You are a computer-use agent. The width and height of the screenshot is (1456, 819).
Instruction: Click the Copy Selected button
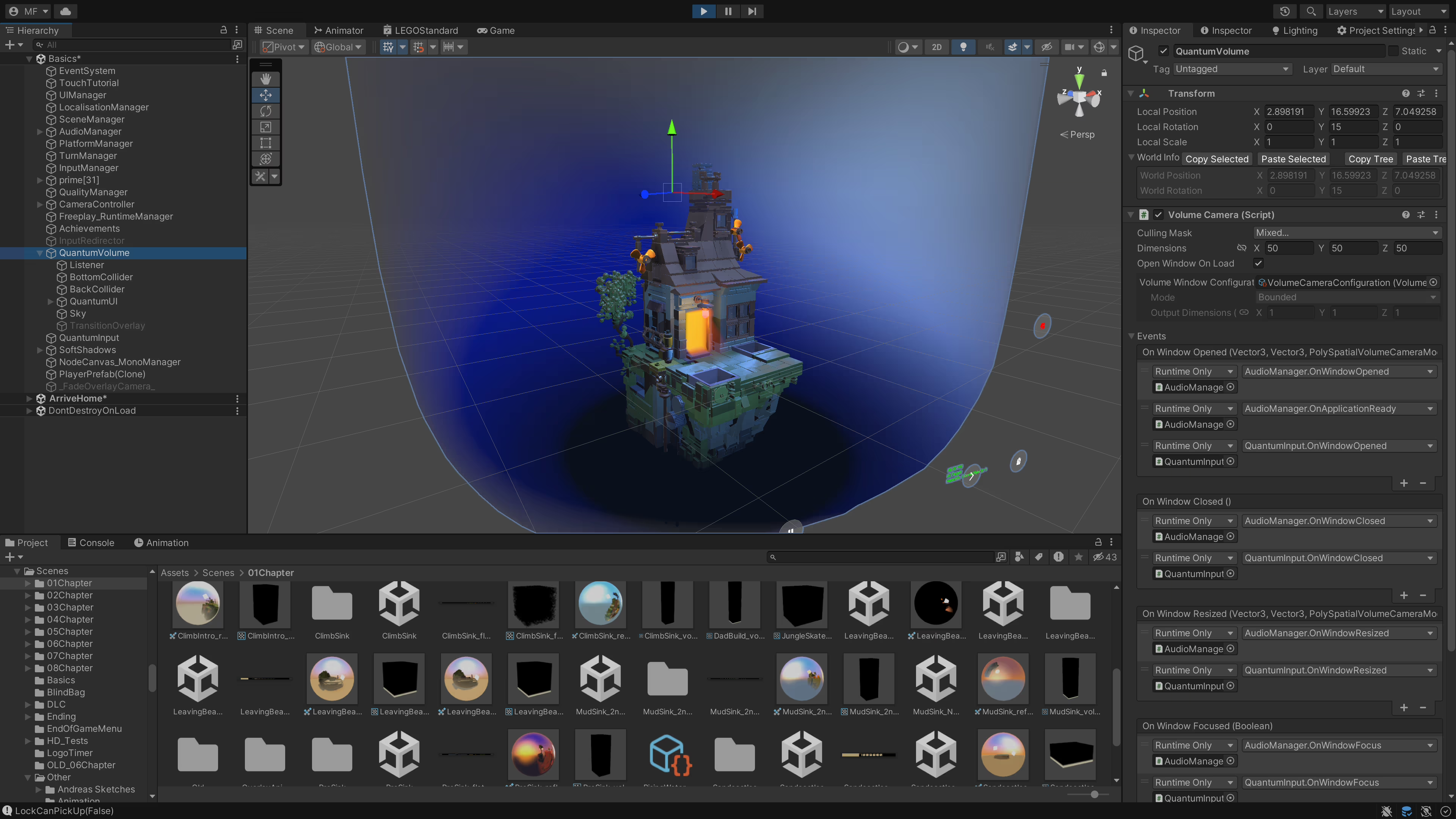click(1216, 159)
